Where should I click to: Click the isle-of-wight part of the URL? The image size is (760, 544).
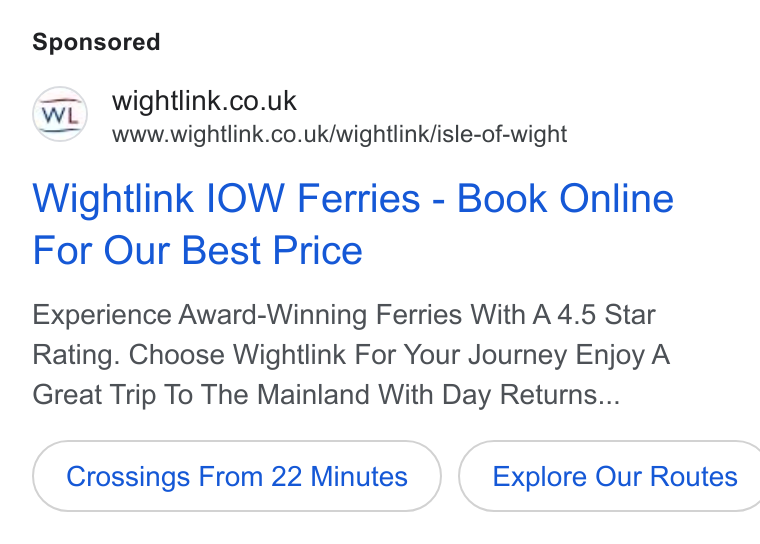pos(502,134)
